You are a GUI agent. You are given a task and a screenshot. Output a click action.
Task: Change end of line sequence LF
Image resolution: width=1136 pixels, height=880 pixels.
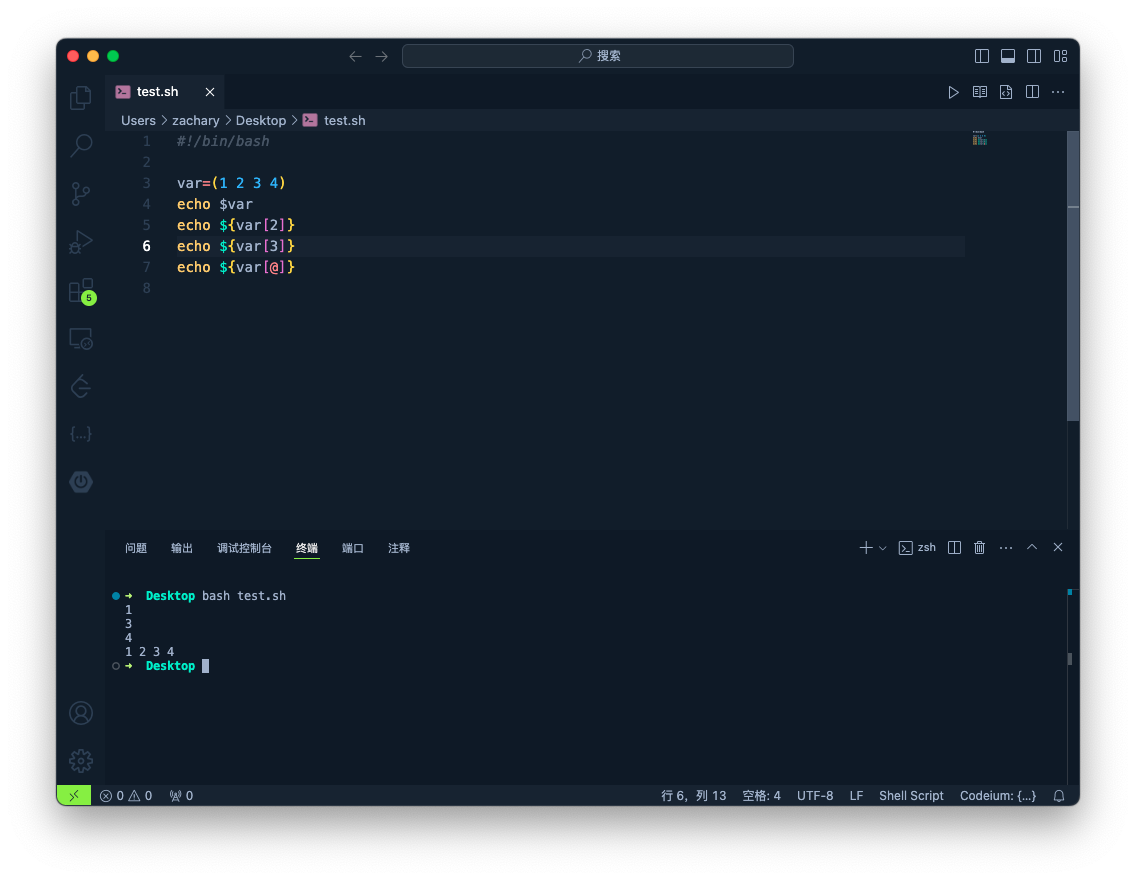click(856, 795)
